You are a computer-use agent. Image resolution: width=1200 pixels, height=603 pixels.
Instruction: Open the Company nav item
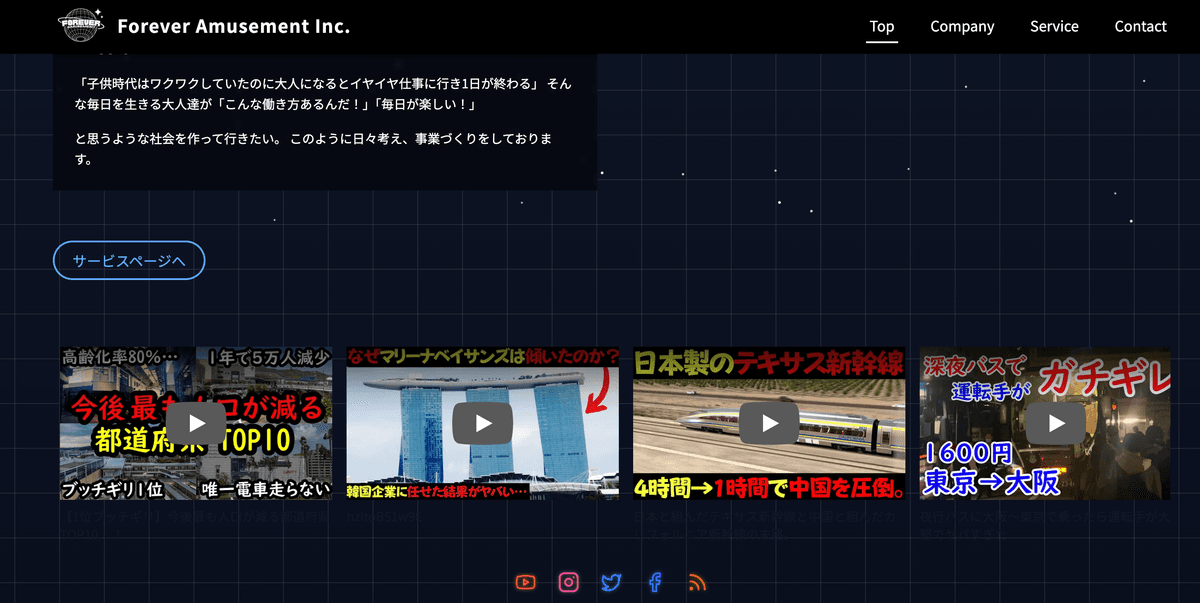point(962,26)
